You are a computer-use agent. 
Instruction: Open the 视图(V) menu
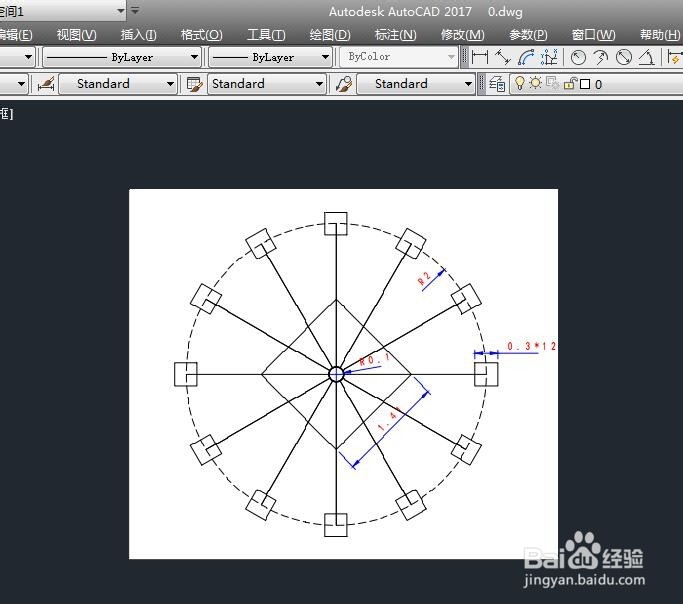click(77, 34)
